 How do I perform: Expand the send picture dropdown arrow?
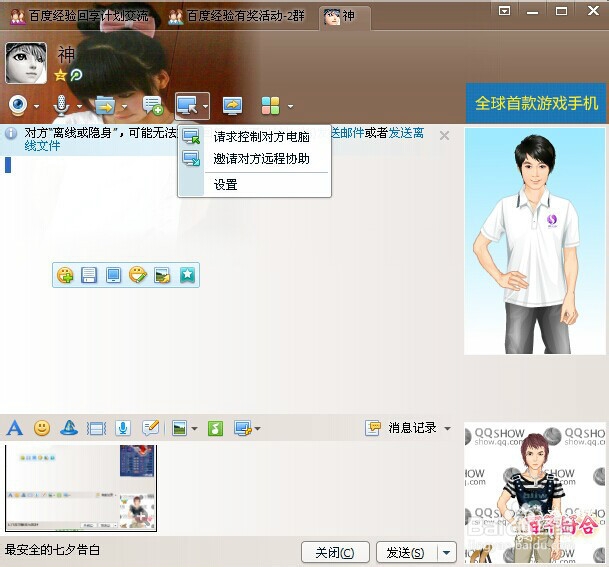click(x=195, y=429)
